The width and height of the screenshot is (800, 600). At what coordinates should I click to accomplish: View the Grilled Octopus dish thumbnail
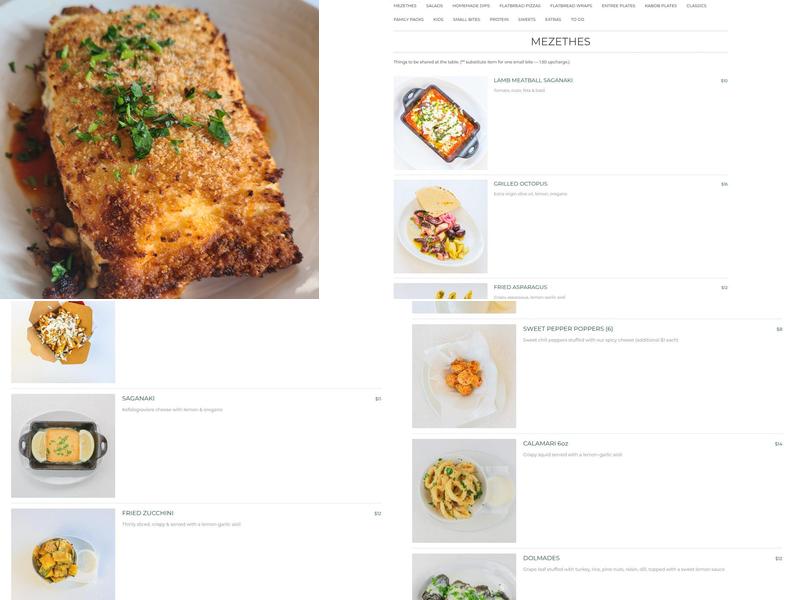coord(440,227)
